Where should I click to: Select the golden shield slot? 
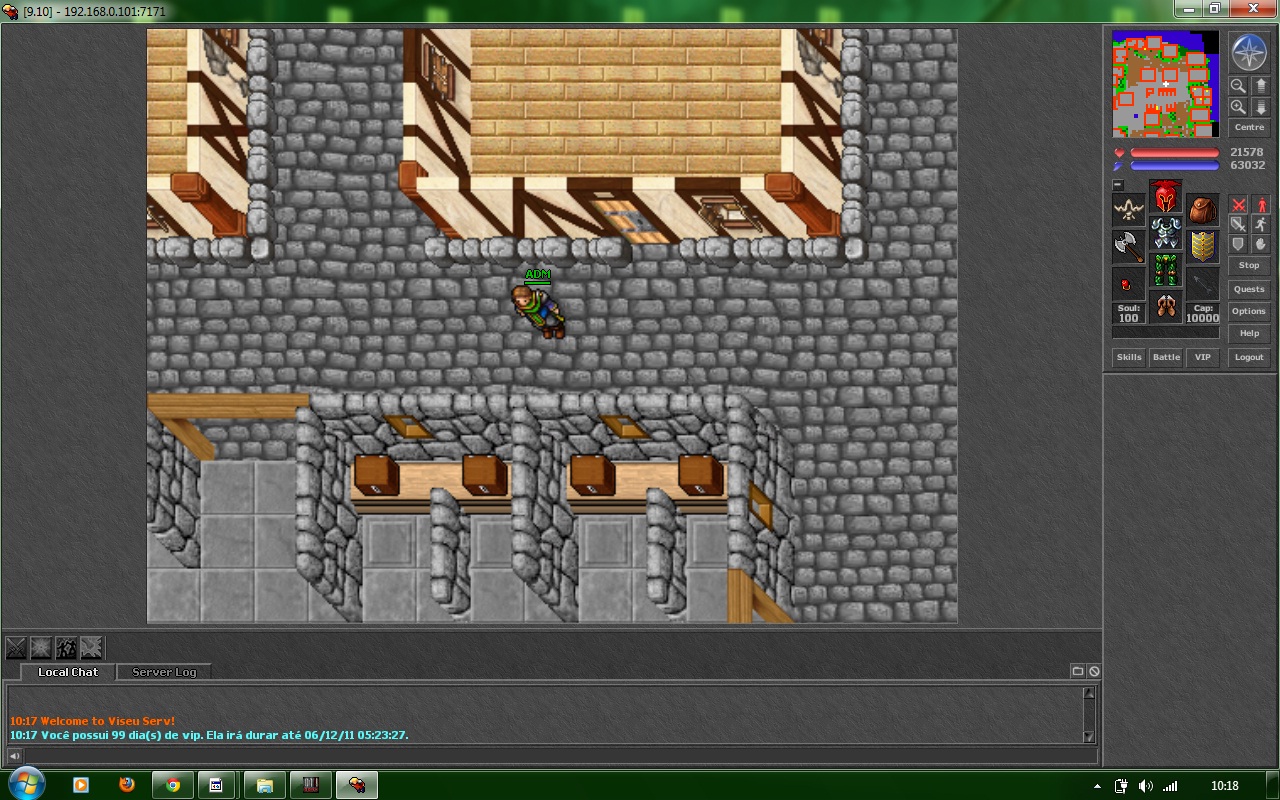1203,247
